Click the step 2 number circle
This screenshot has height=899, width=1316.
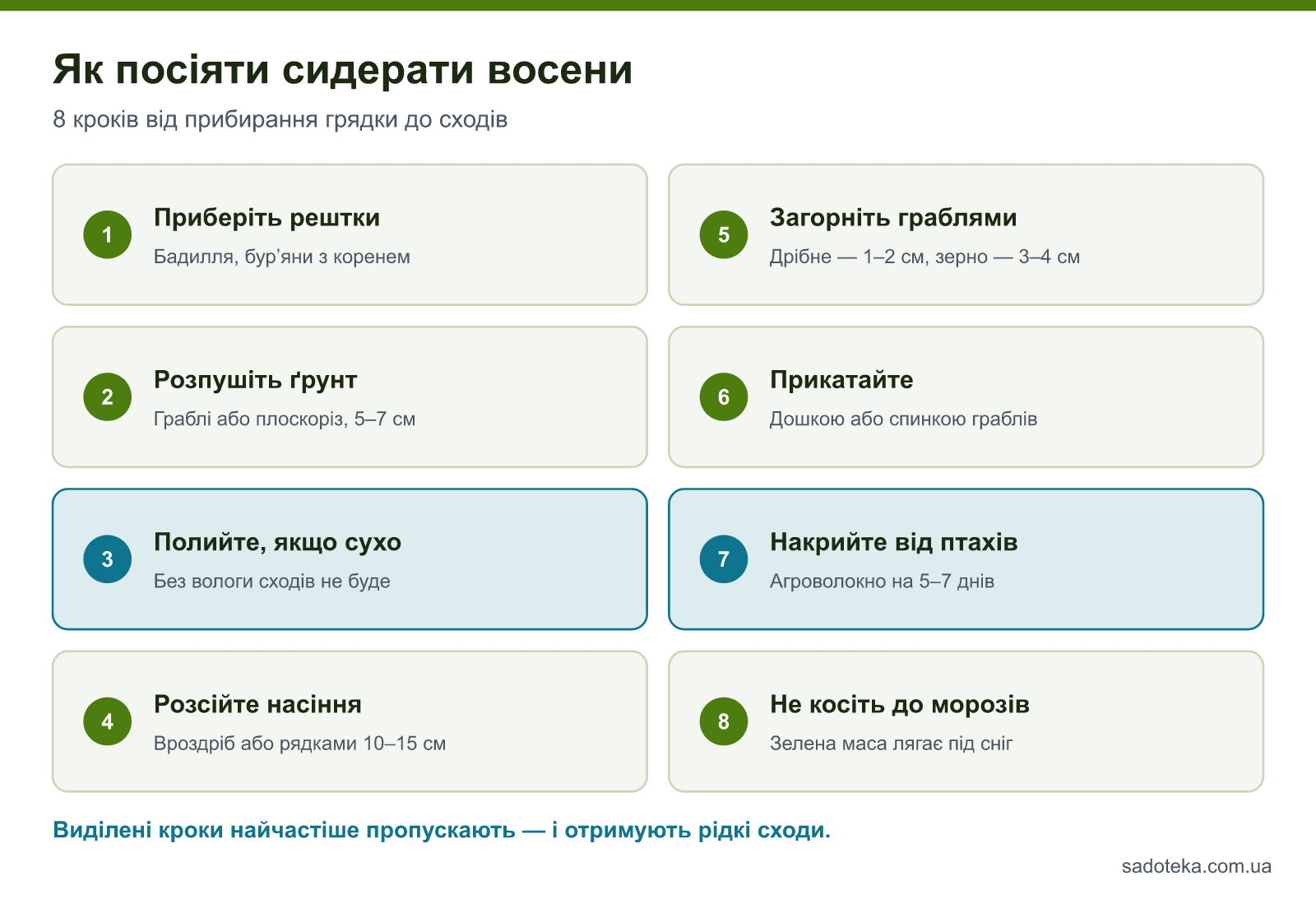tap(108, 396)
